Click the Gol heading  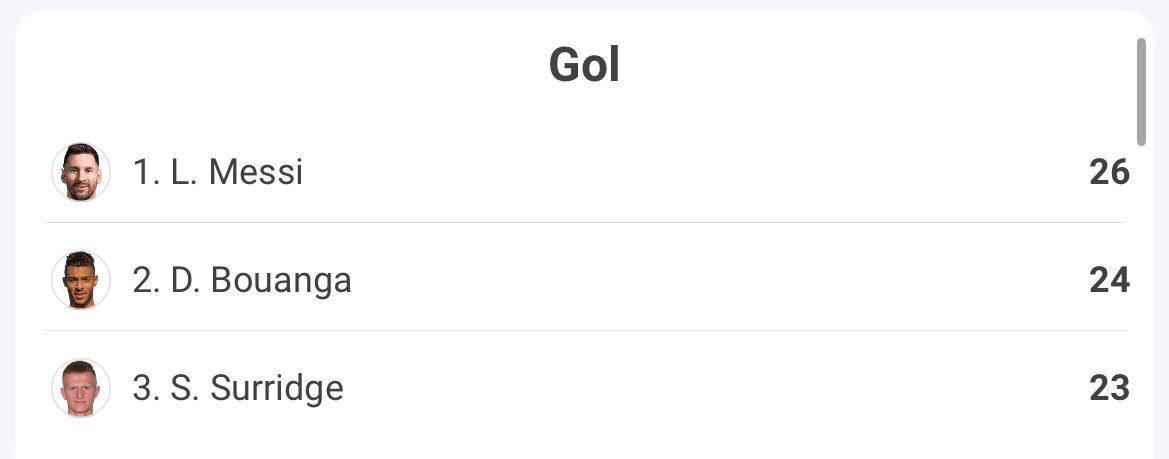(x=584, y=65)
